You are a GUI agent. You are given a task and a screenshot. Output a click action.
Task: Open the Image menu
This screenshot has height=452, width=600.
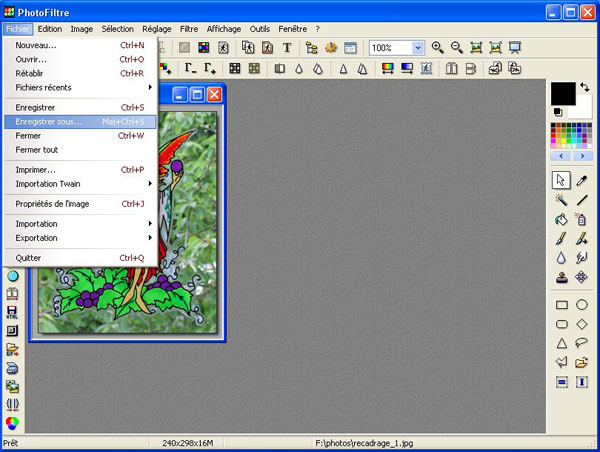(82, 29)
